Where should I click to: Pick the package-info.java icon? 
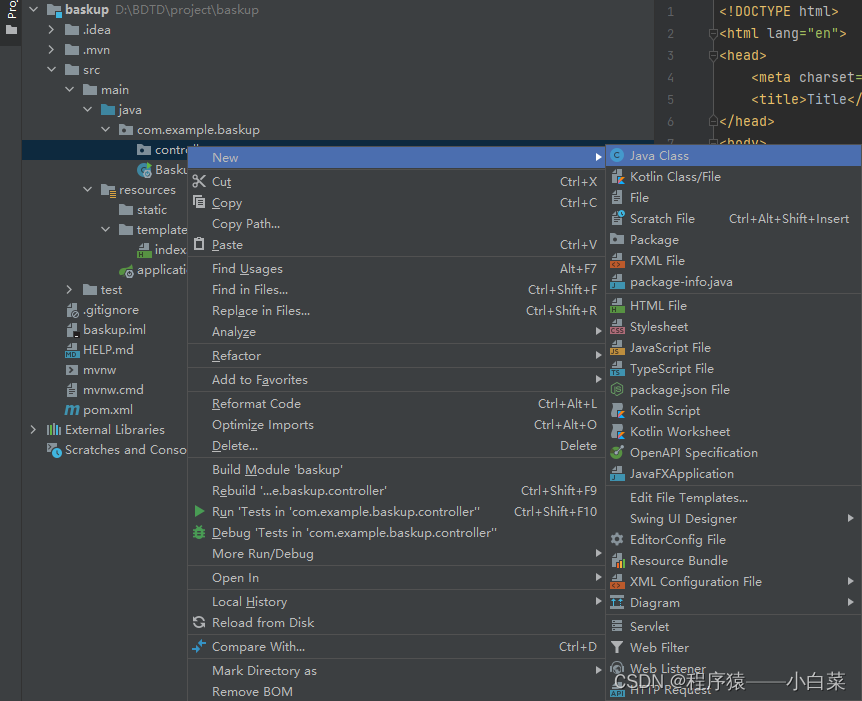617,282
